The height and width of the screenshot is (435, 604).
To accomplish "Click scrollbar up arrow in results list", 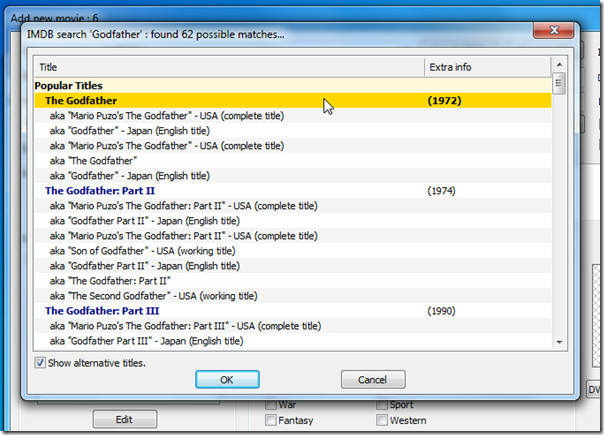I will 559,65.
